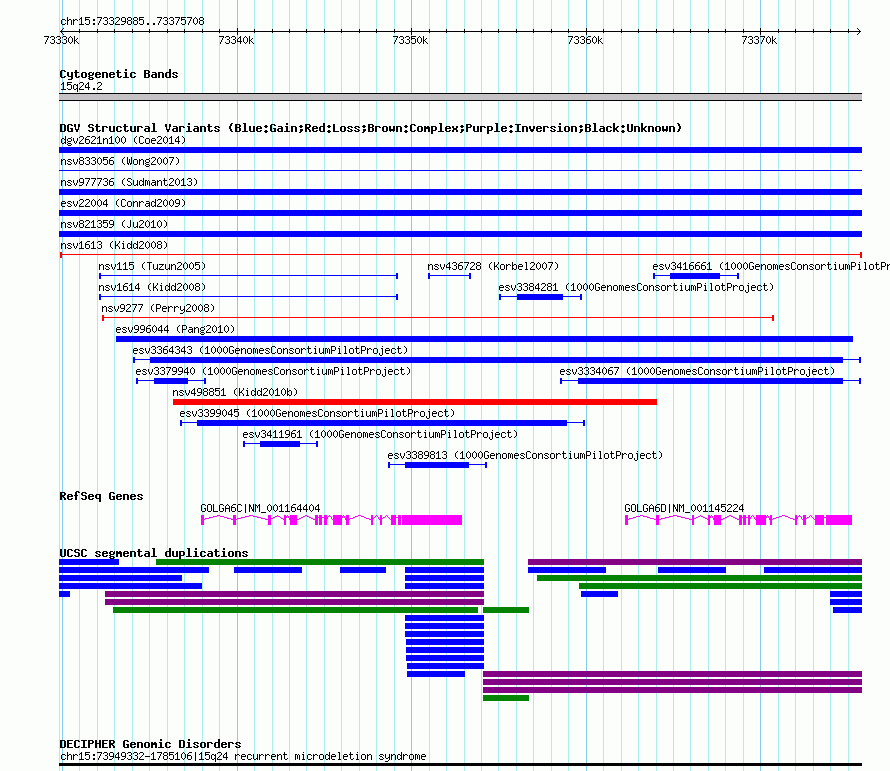Click the 73330k ruler tick label
This screenshot has height=771, width=890.
61,40
